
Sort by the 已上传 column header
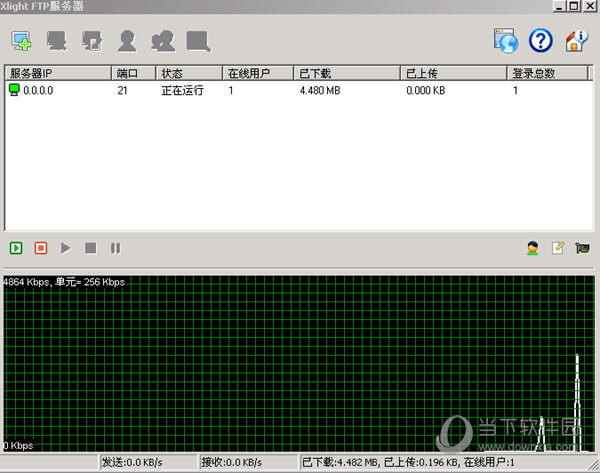(x=453, y=73)
